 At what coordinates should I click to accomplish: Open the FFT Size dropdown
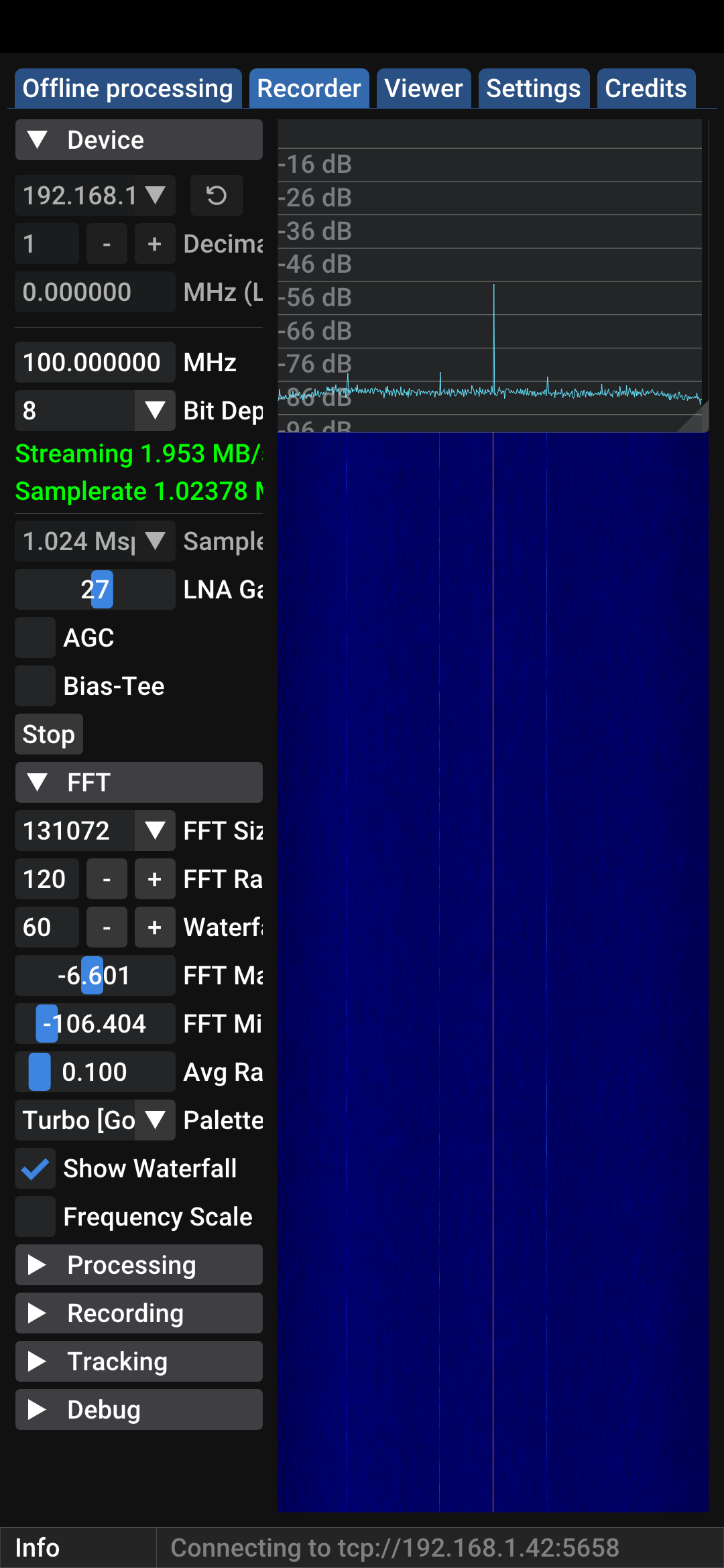point(155,831)
